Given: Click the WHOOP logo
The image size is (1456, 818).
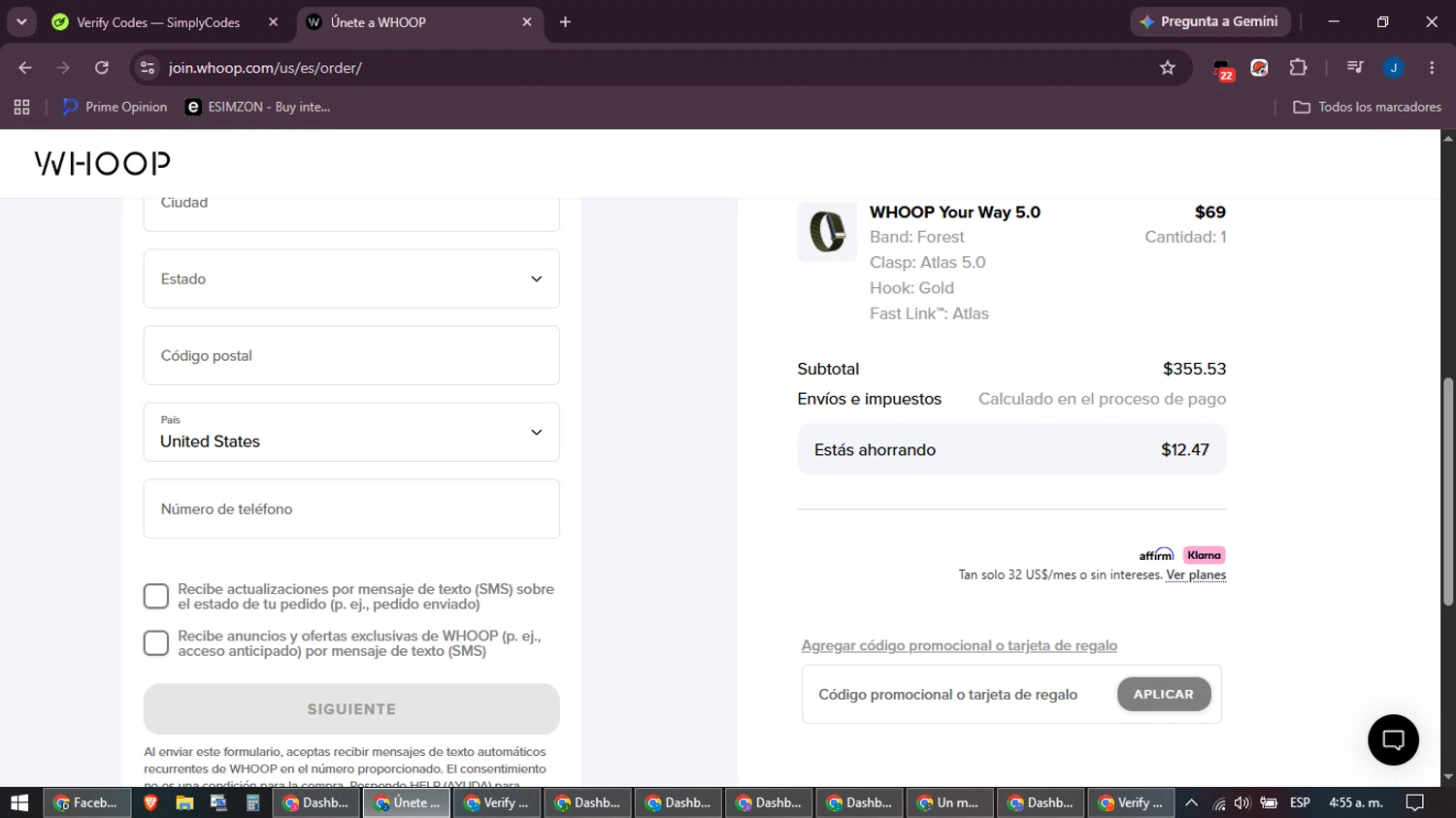Looking at the screenshot, I should (103, 163).
